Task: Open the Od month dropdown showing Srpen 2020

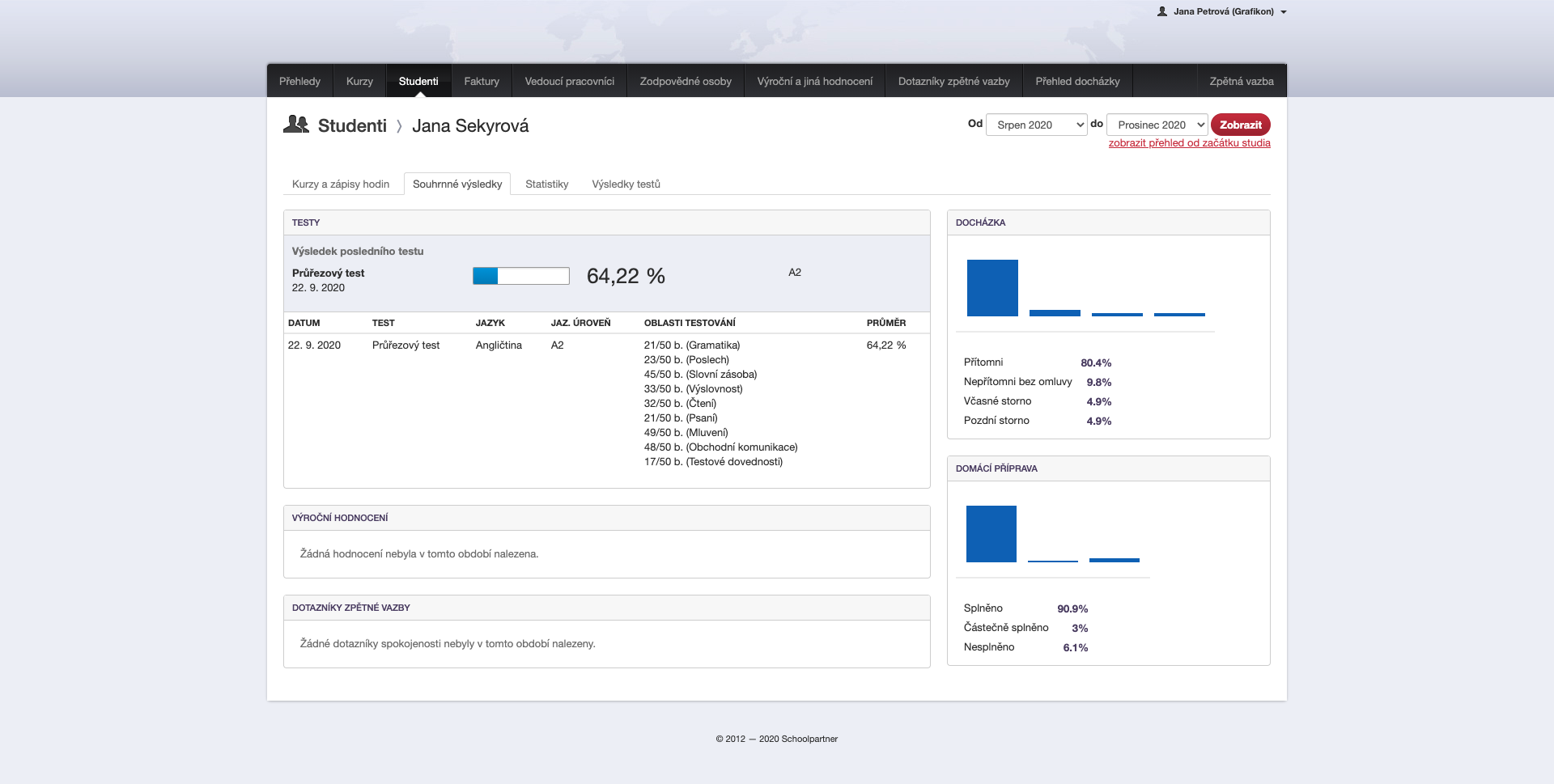Action: point(1036,125)
